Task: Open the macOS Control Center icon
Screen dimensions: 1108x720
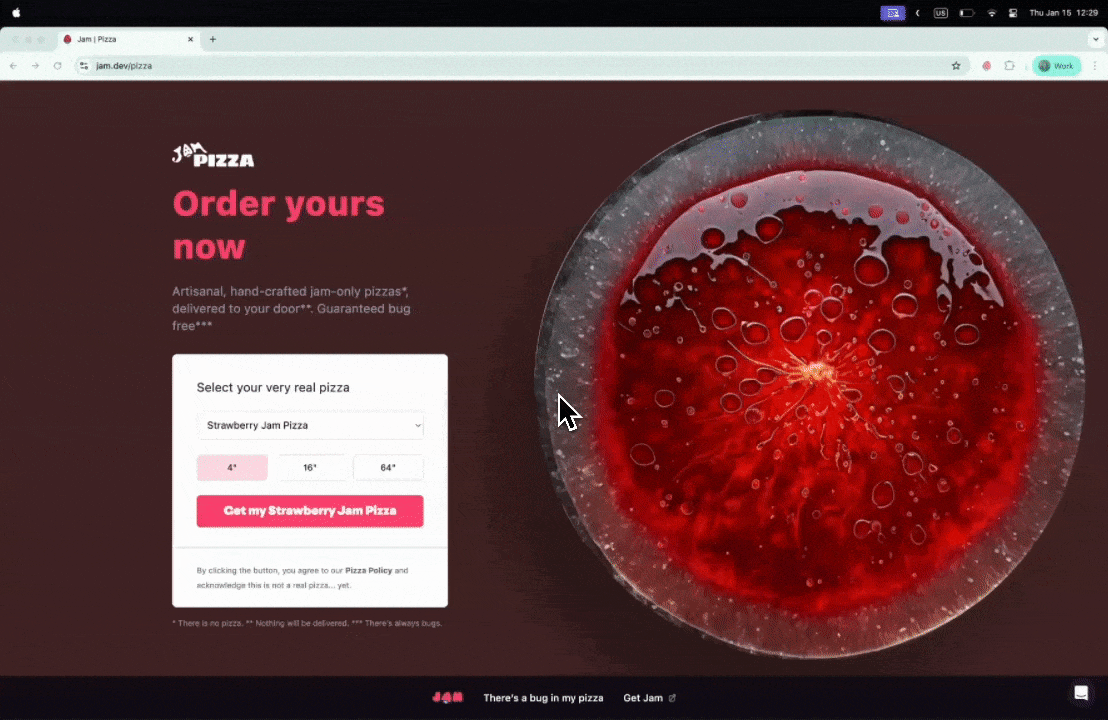Action: pos(1013,13)
